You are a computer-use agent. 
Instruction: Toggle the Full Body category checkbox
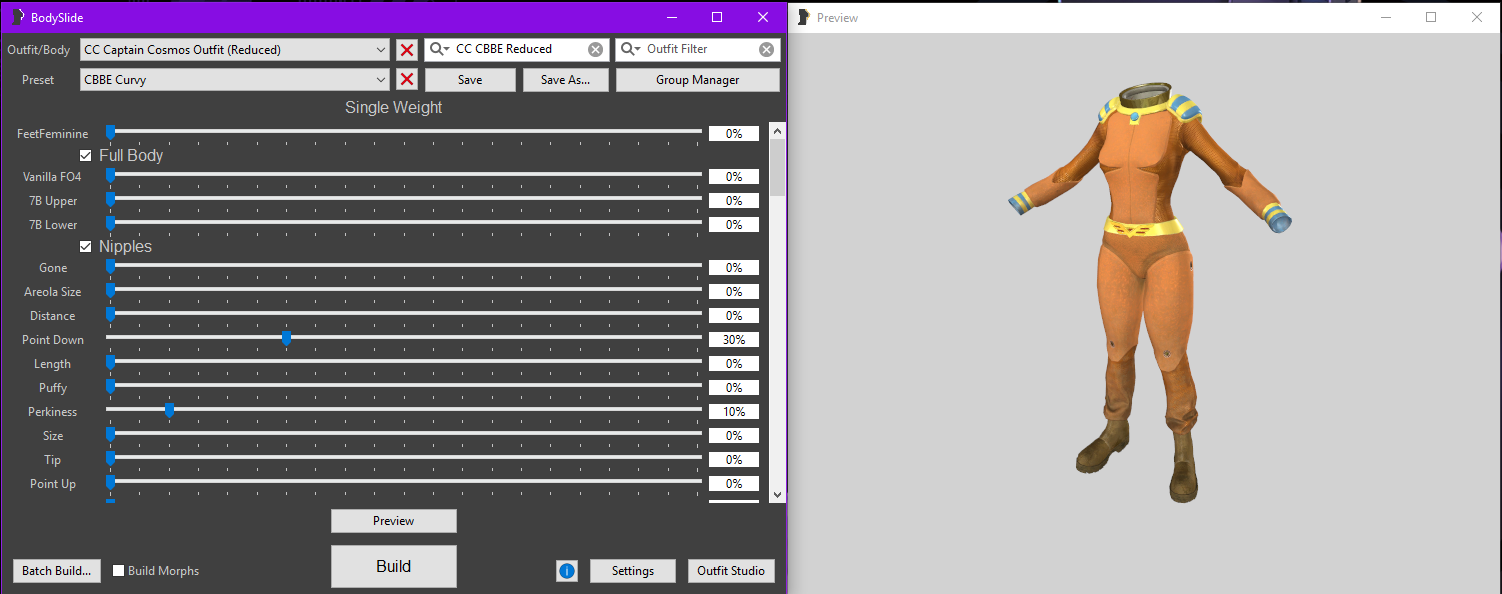click(x=86, y=156)
